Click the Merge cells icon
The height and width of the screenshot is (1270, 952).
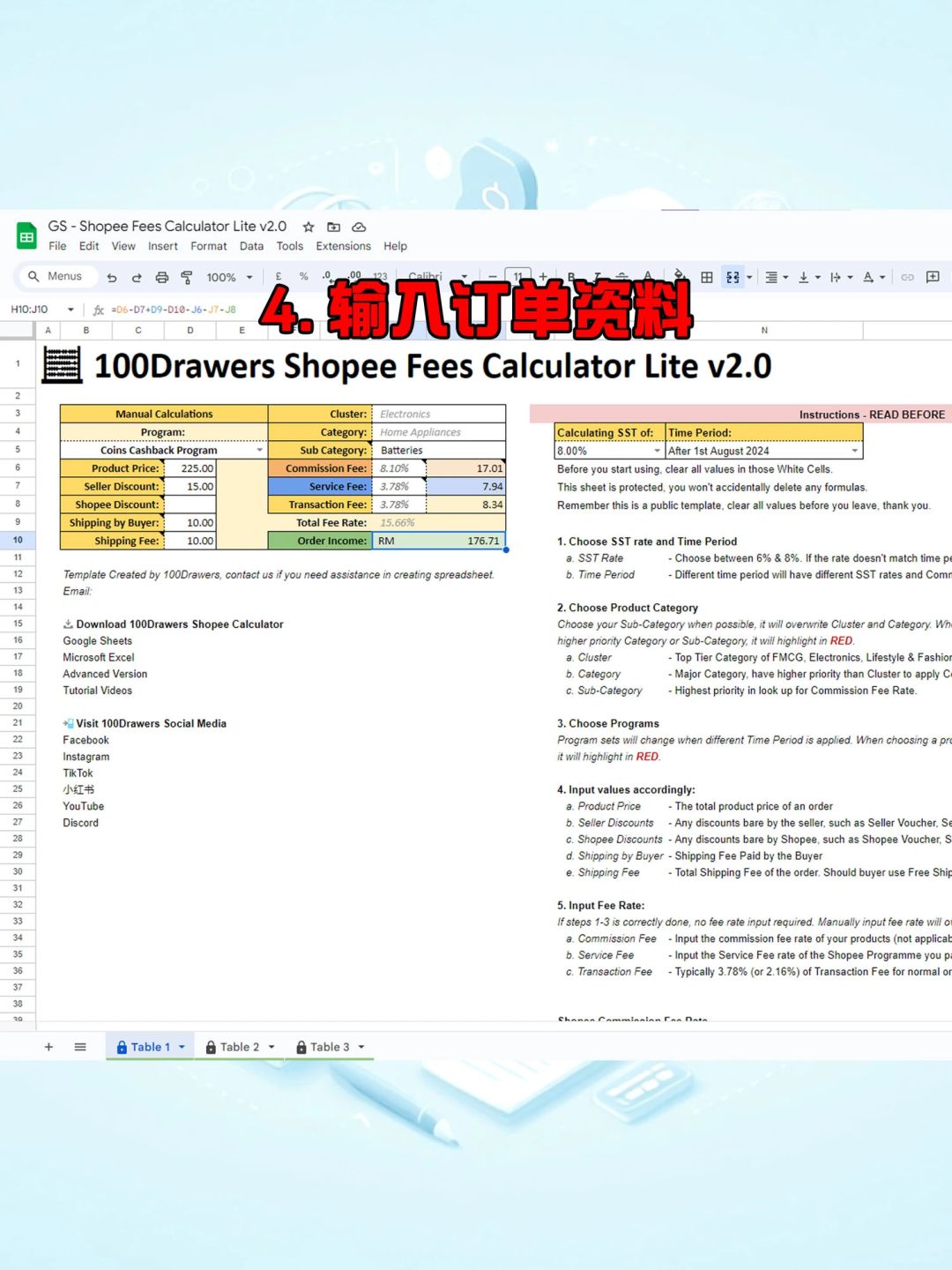[x=733, y=277]
